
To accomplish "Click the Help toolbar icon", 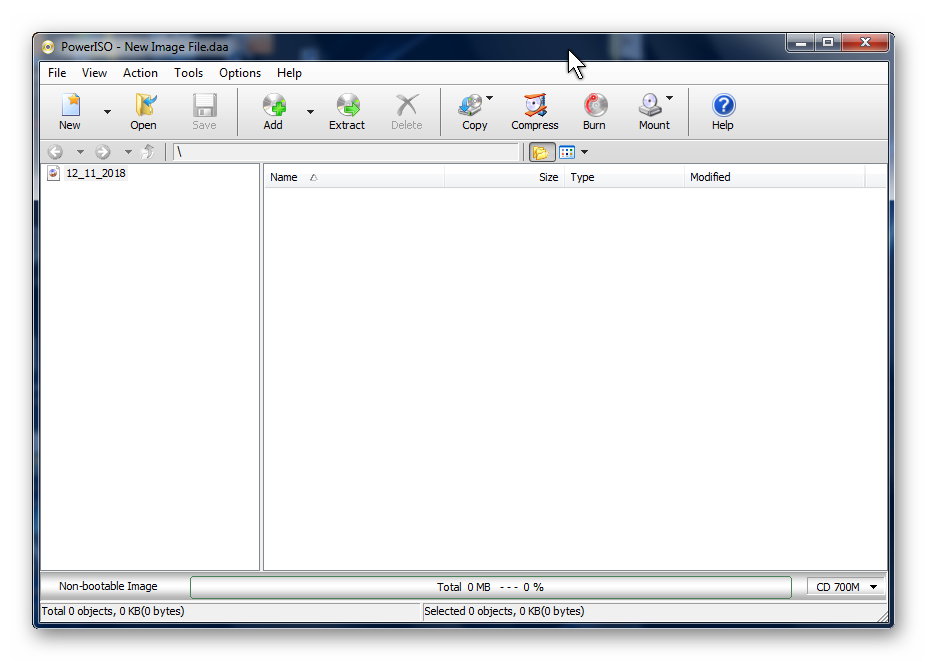I will [723, 105].
